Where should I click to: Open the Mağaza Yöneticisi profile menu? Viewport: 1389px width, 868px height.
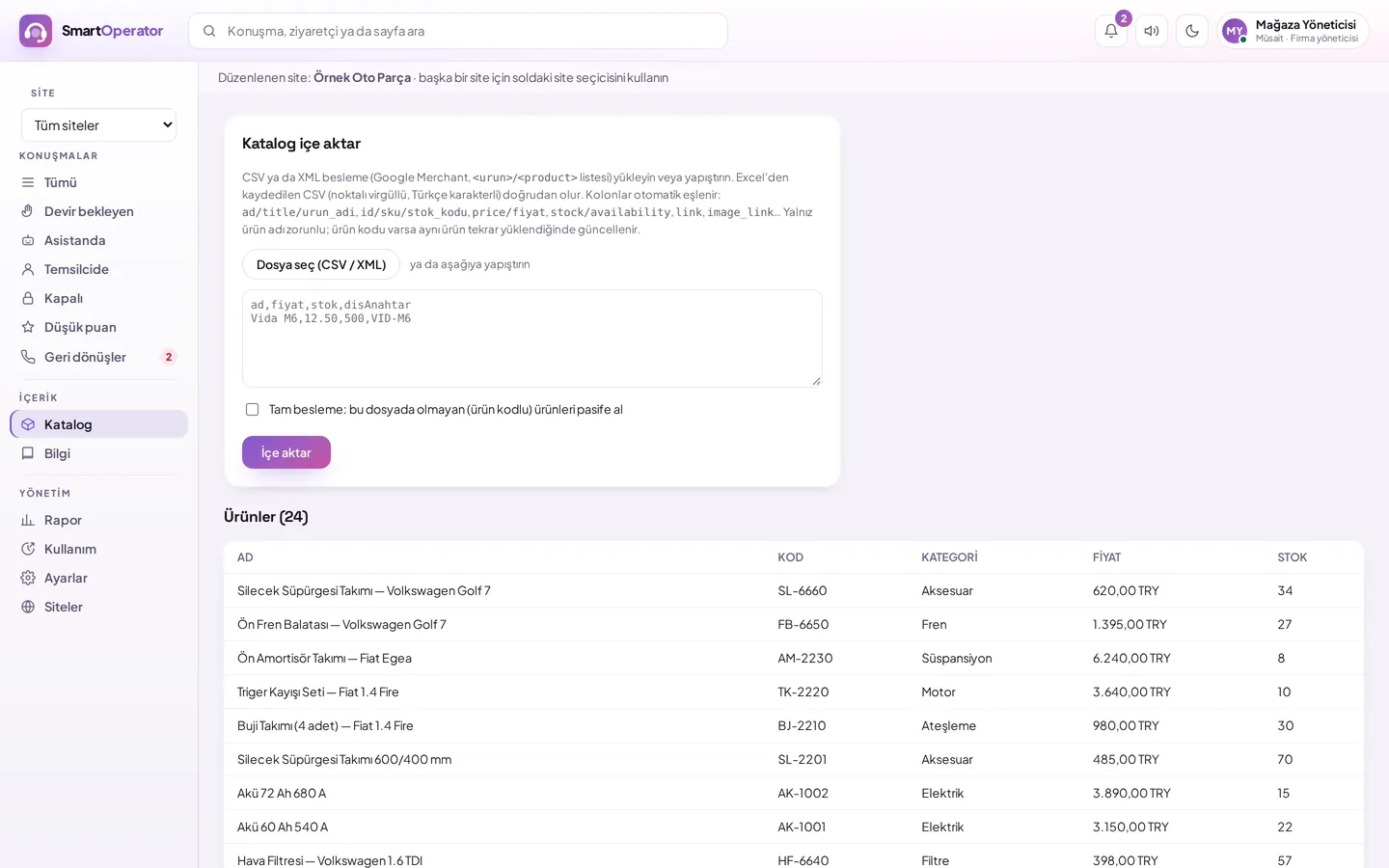tap(1293, 31)
